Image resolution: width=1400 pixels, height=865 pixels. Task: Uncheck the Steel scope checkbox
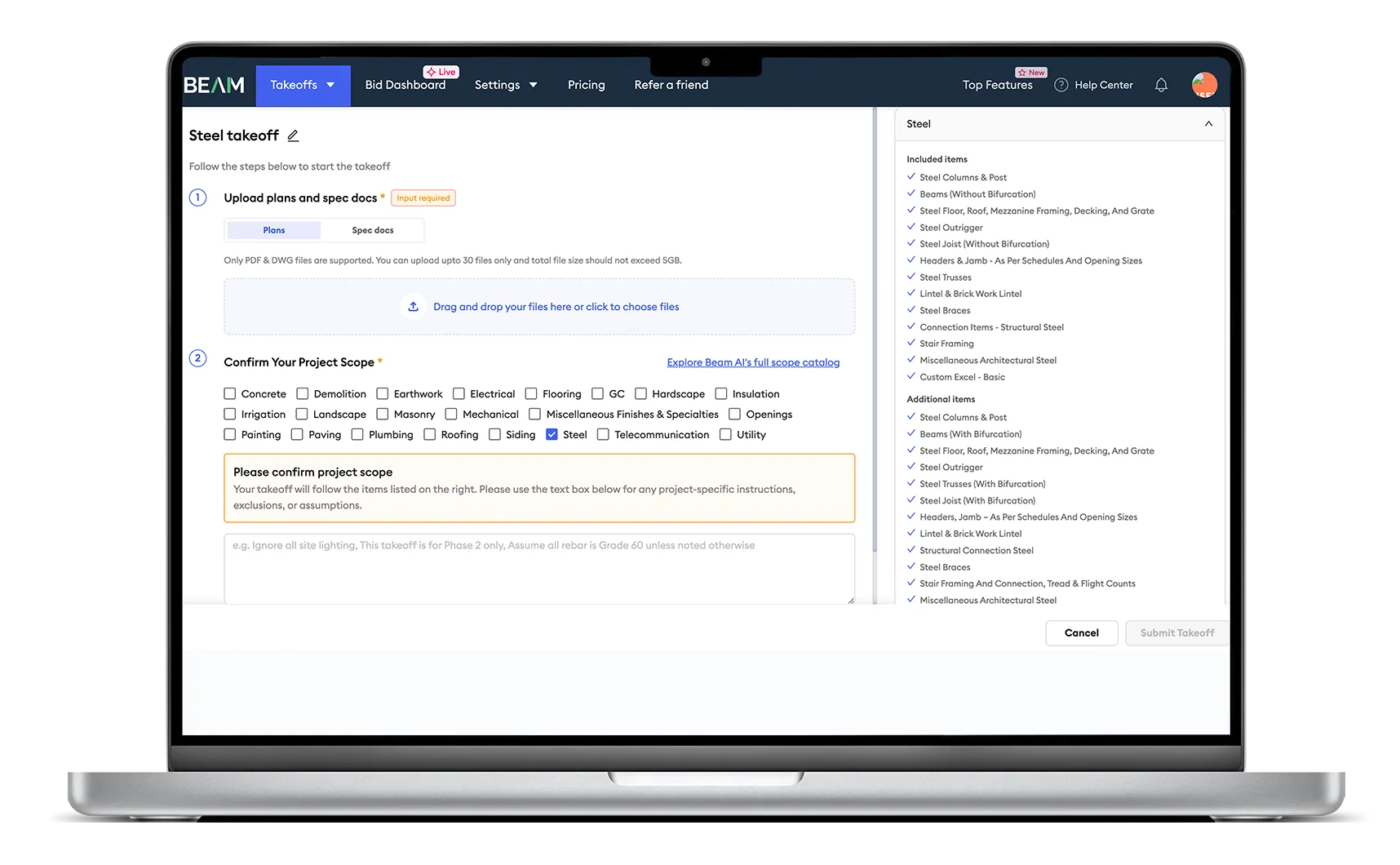click(x=552, y=434)
